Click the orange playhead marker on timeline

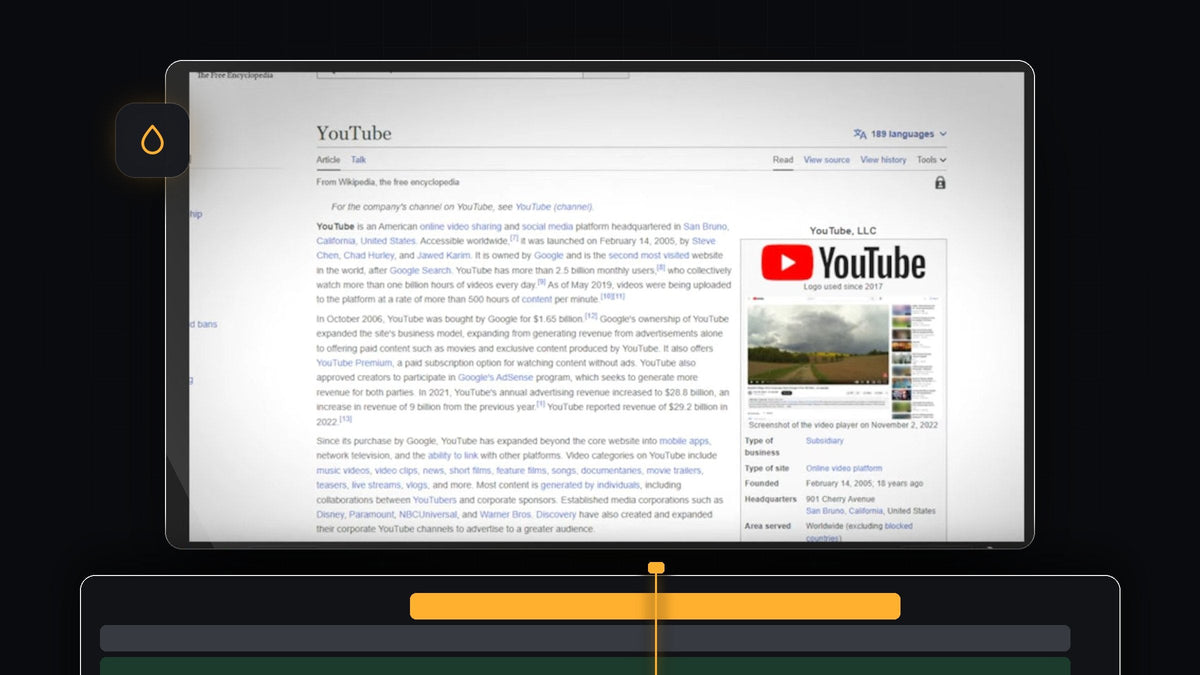tap(656, 568)
